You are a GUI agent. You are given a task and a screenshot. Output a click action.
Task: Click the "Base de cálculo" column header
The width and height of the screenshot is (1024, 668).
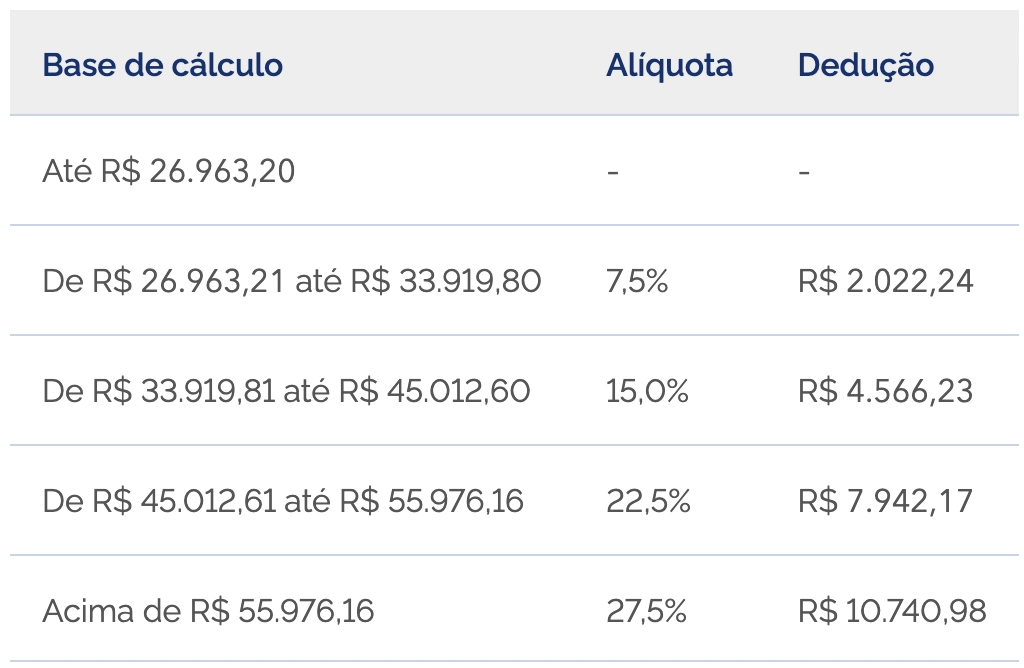pyautogui.click(x=162, y=66)
